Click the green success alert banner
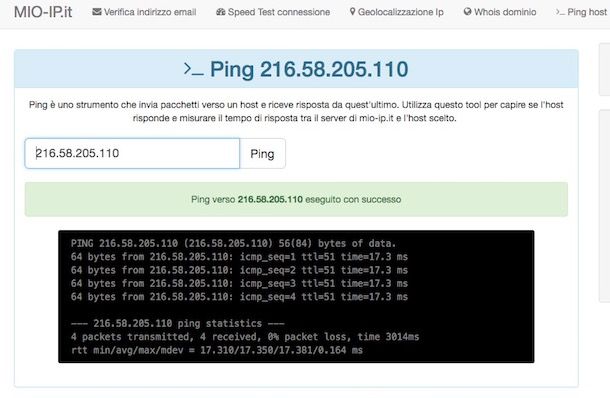Image resolution: width=610 pixels, height=398 pixels. pyautogui.click(x=296, y=199)
